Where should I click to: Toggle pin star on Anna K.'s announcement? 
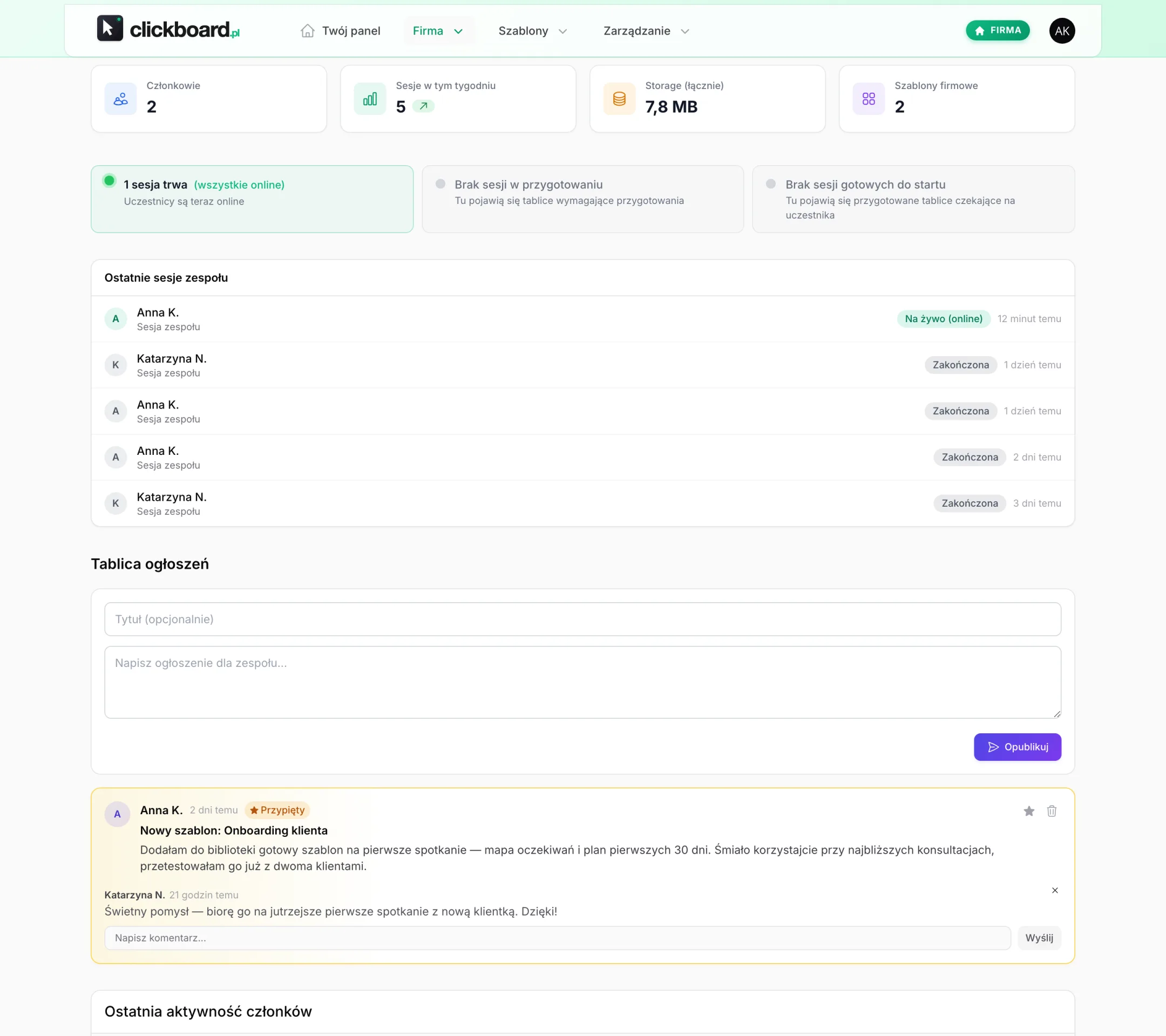pyautogui.click(x=1028, y=812)
